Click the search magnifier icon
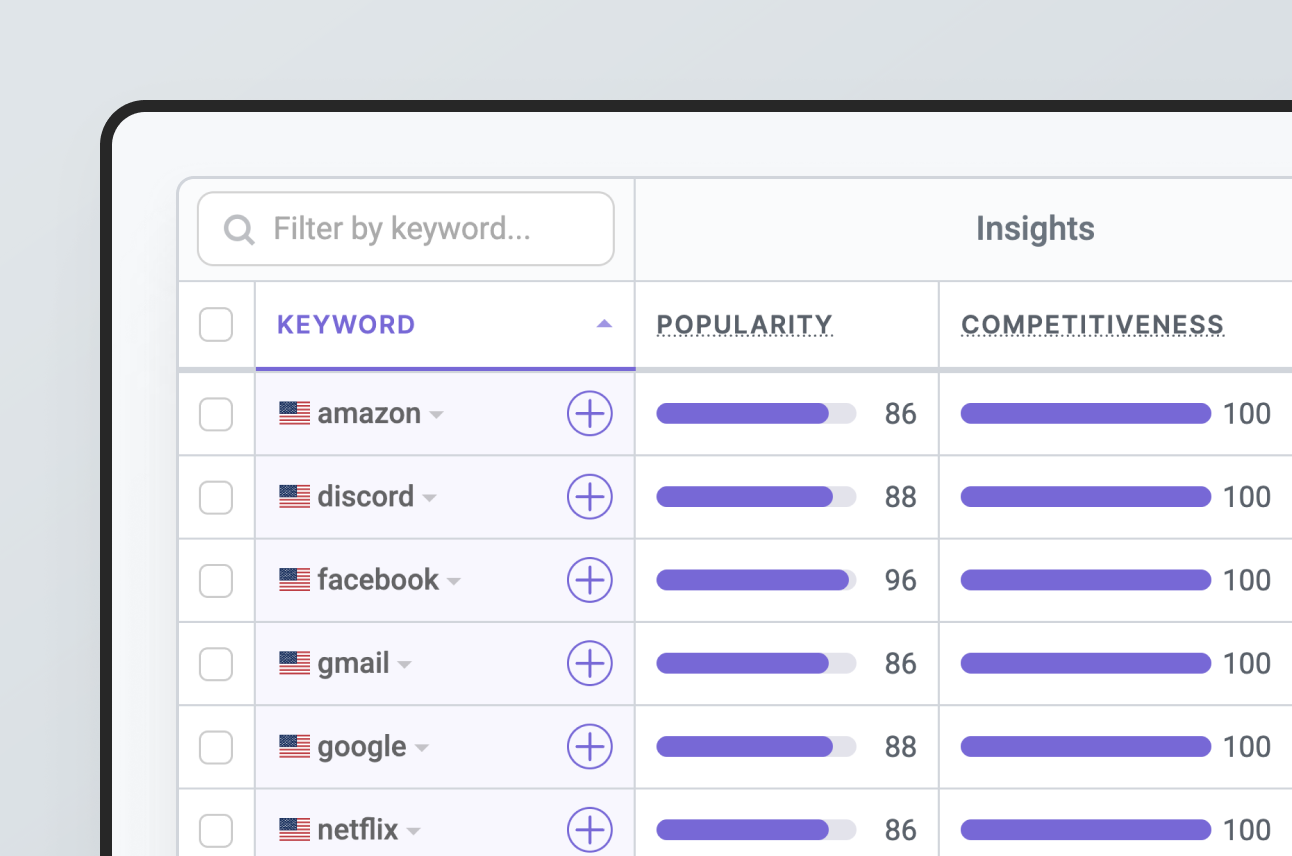The width and height of the screenshot is (1292, 856). click(x=239, y=230)
